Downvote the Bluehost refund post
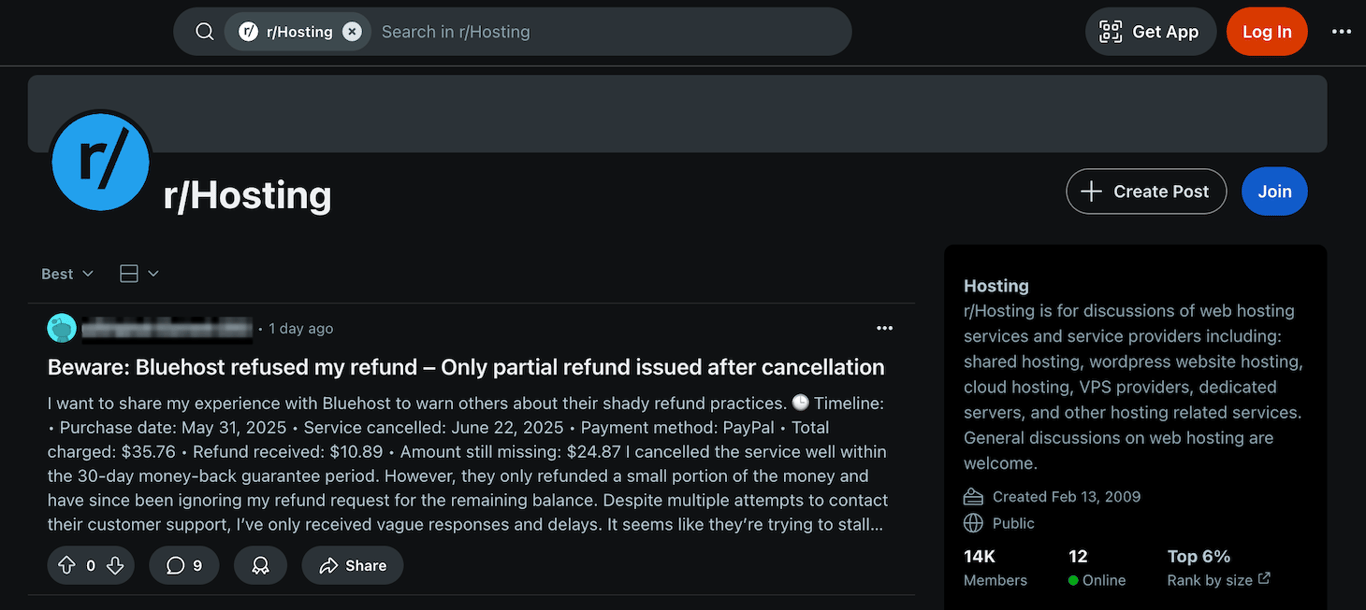The image size is (1366, 610). coord(115,566)
